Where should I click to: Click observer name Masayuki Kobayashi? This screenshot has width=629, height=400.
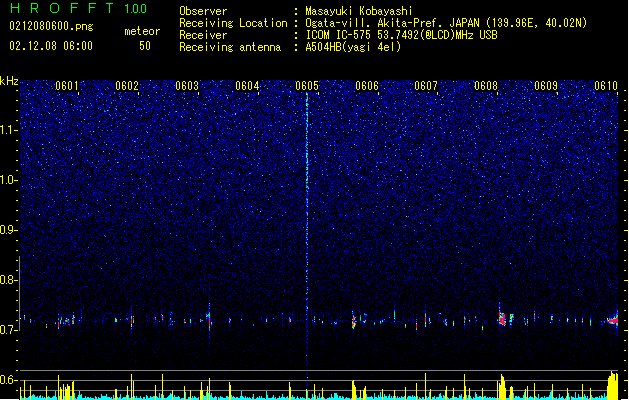pos(359,11)
